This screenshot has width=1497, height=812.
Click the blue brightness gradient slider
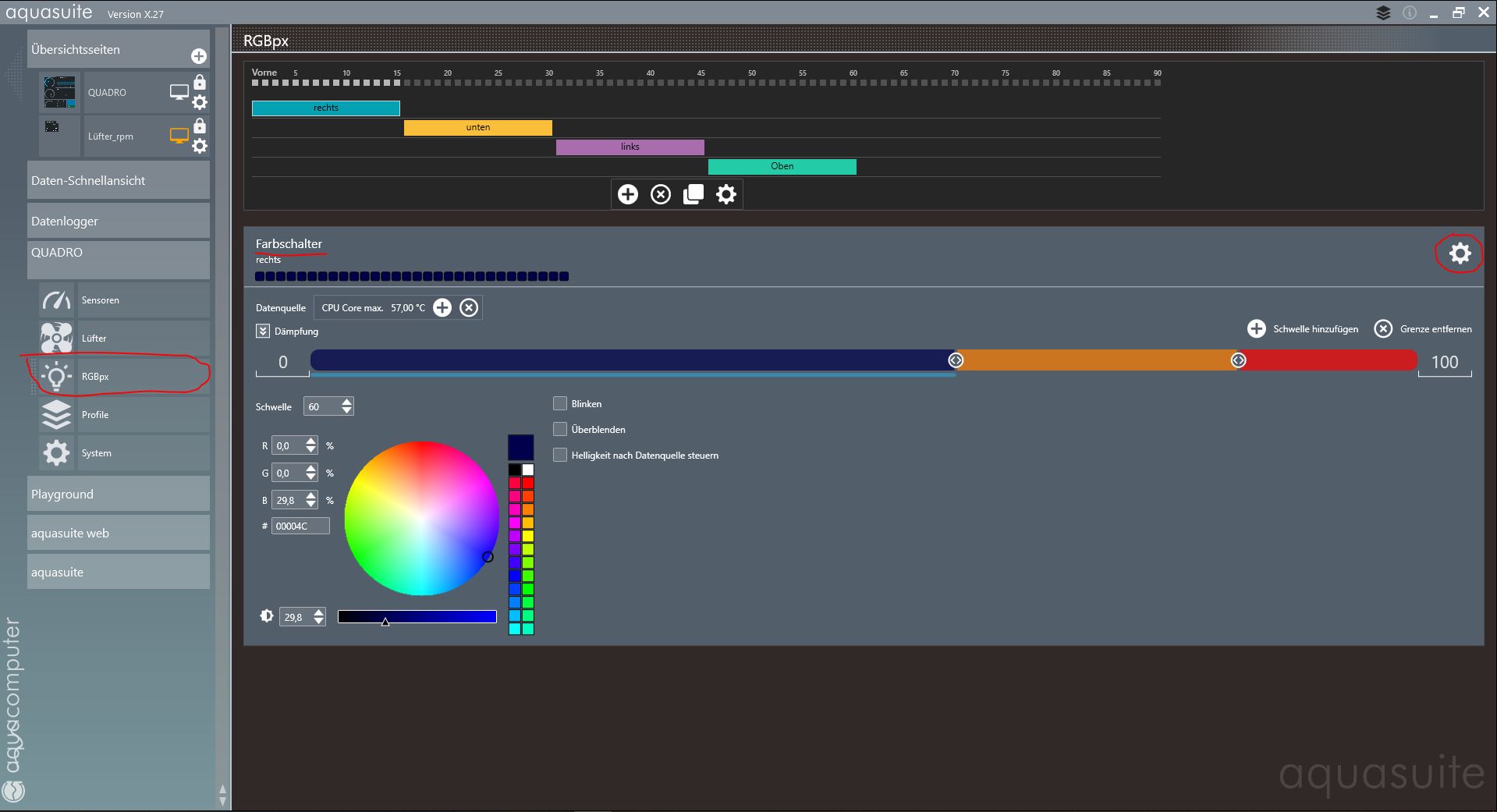pos(417,617)
